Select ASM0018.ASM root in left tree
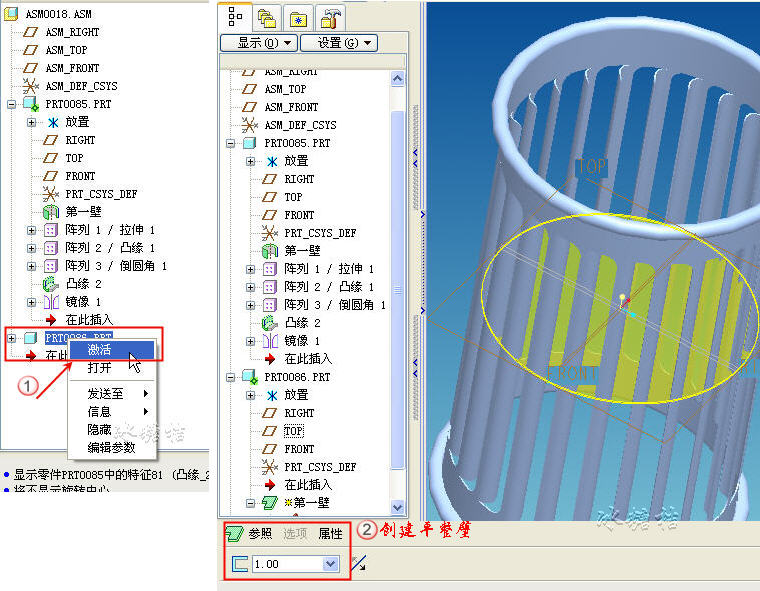 (x=58, y=14)
